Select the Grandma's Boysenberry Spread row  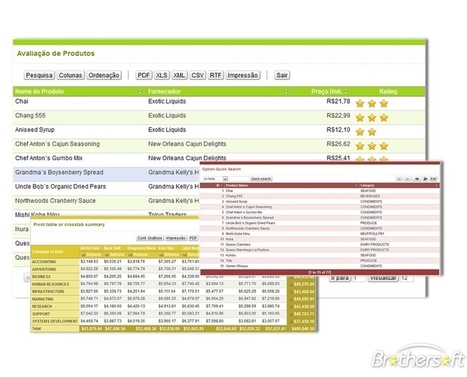(107, 173)
